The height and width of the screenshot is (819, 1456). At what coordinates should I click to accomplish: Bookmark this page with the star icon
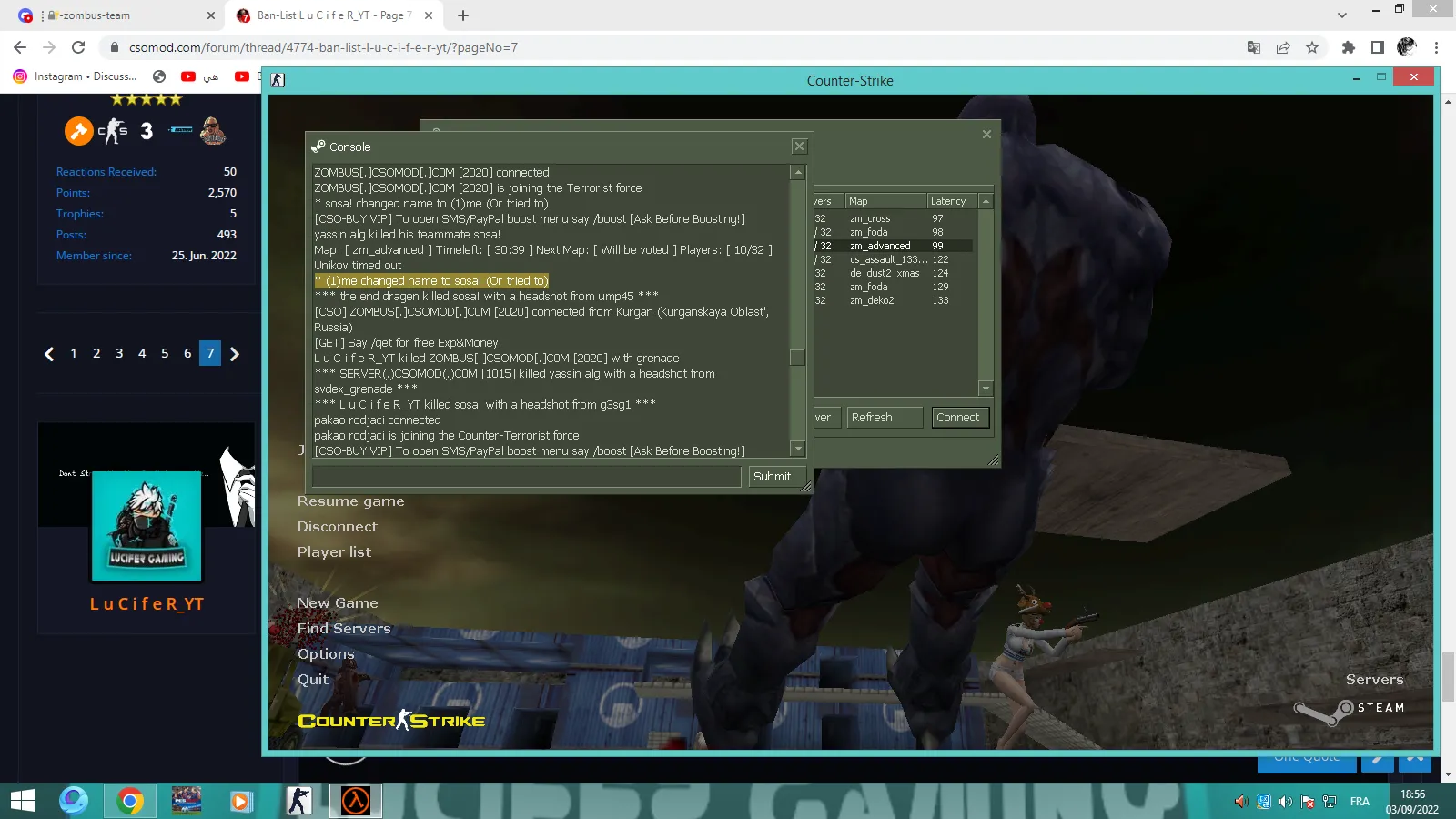coord(1312,47)
